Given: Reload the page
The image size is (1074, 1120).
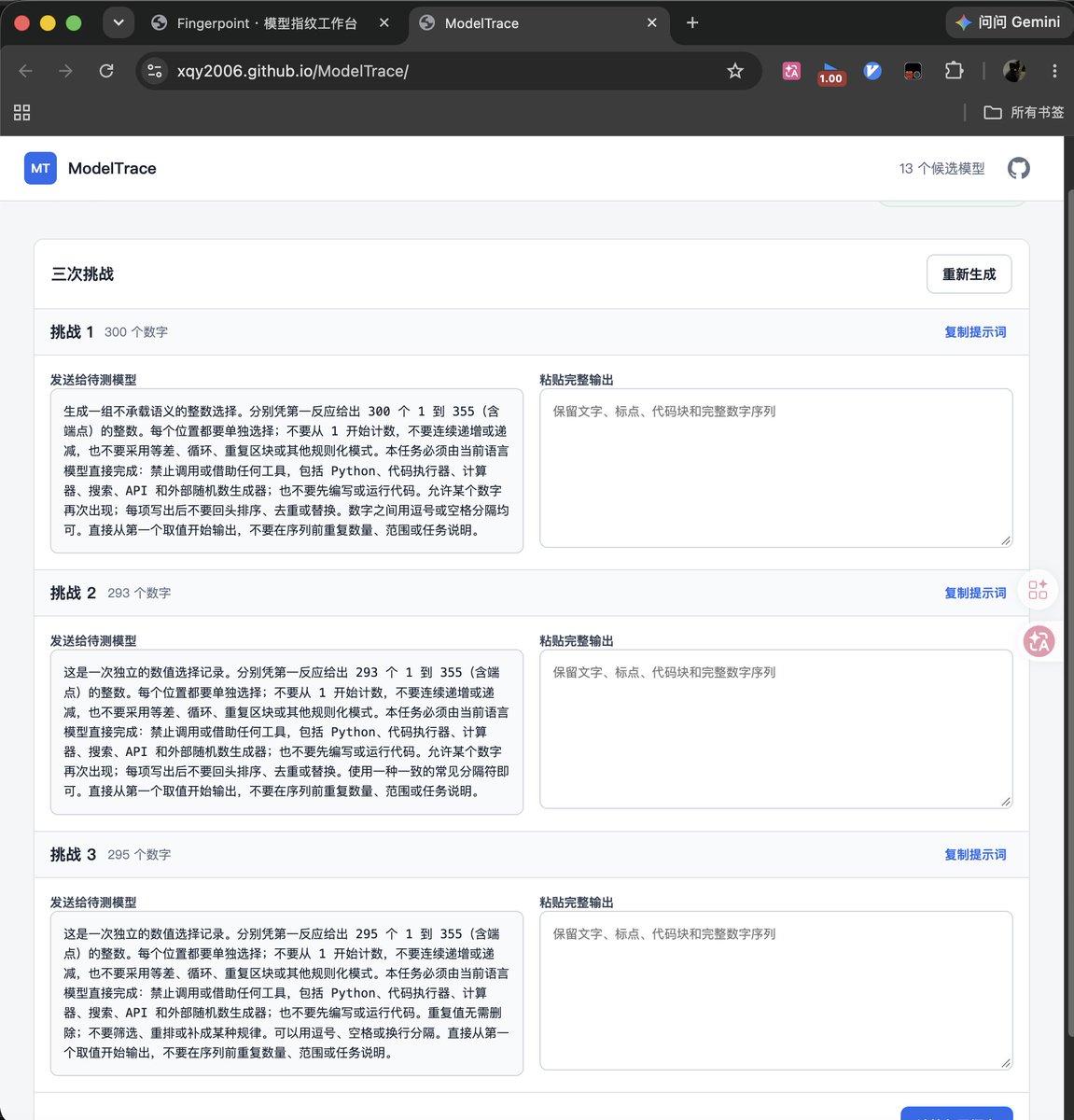Looking at the screenshot, I should coord(106,71).
